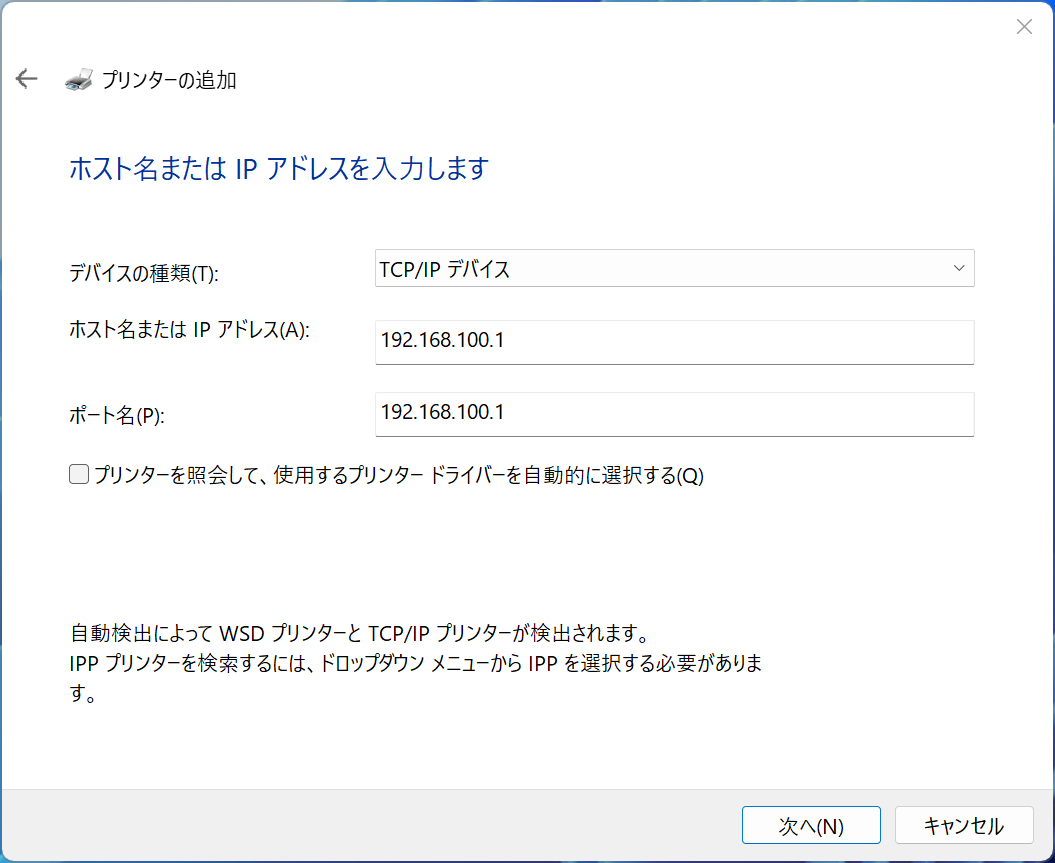This screenshot has width=1055, height=863.
Task: Select the 192.168.100.1 host address text
Action: tap(434, 340)
